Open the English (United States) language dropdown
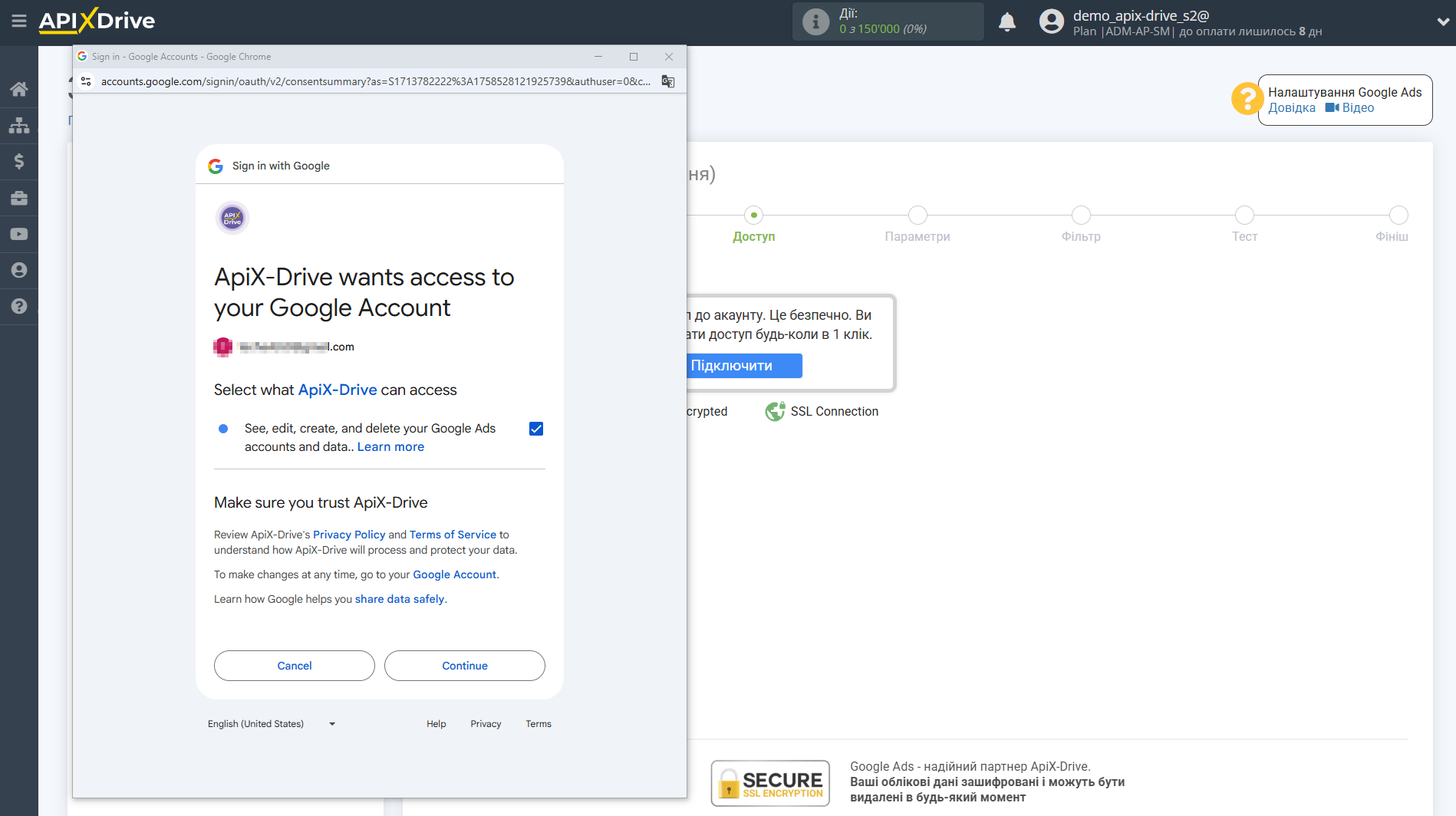The width and height of the screenshot is (1456, 816). click(x=271, y=724)
